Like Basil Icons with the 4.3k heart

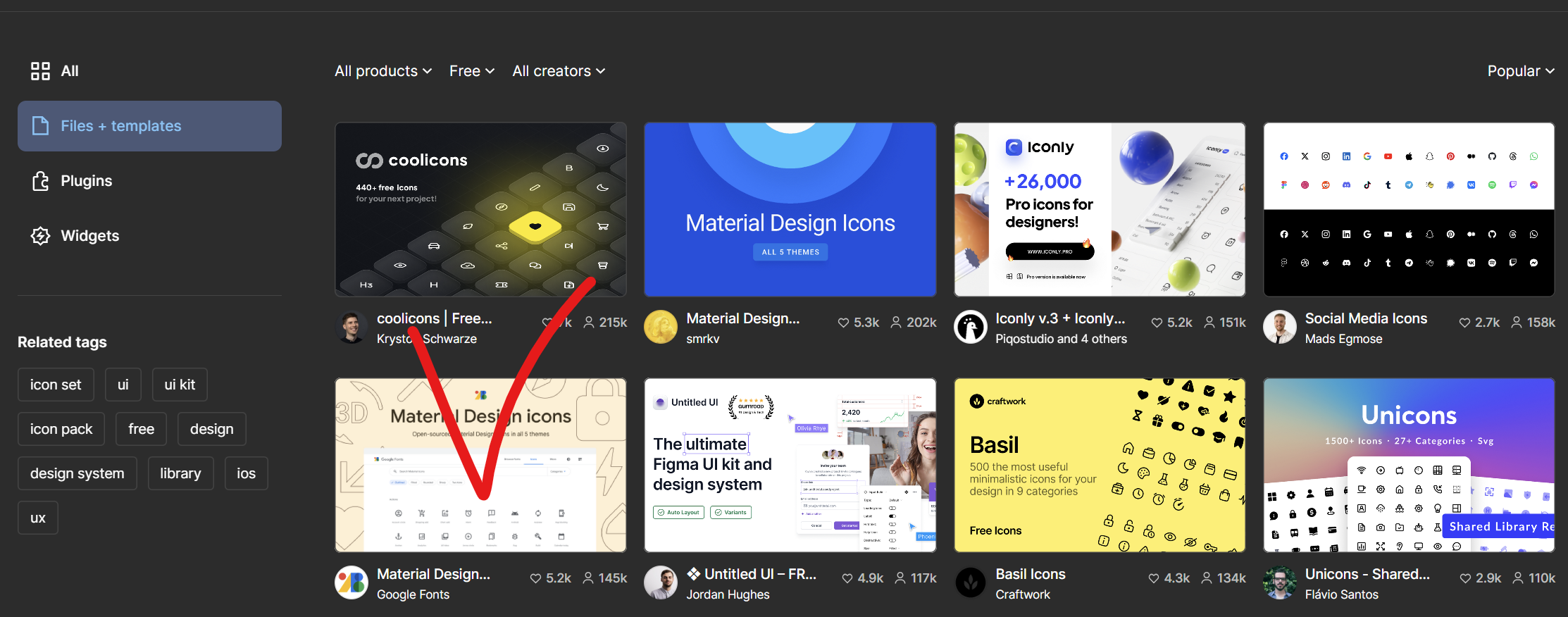(x=1154, y=578)
